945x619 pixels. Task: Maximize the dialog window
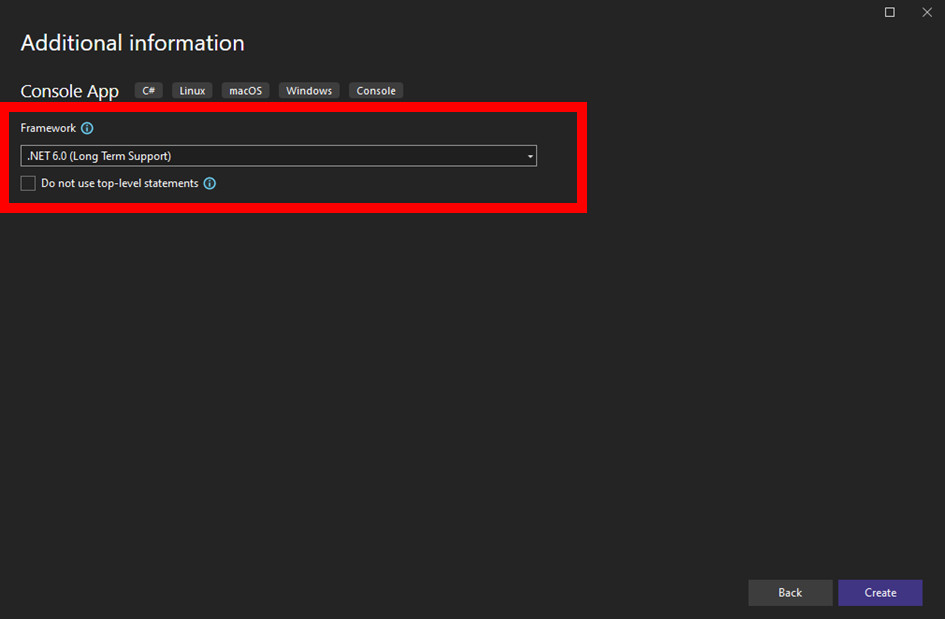pos(890,12)
